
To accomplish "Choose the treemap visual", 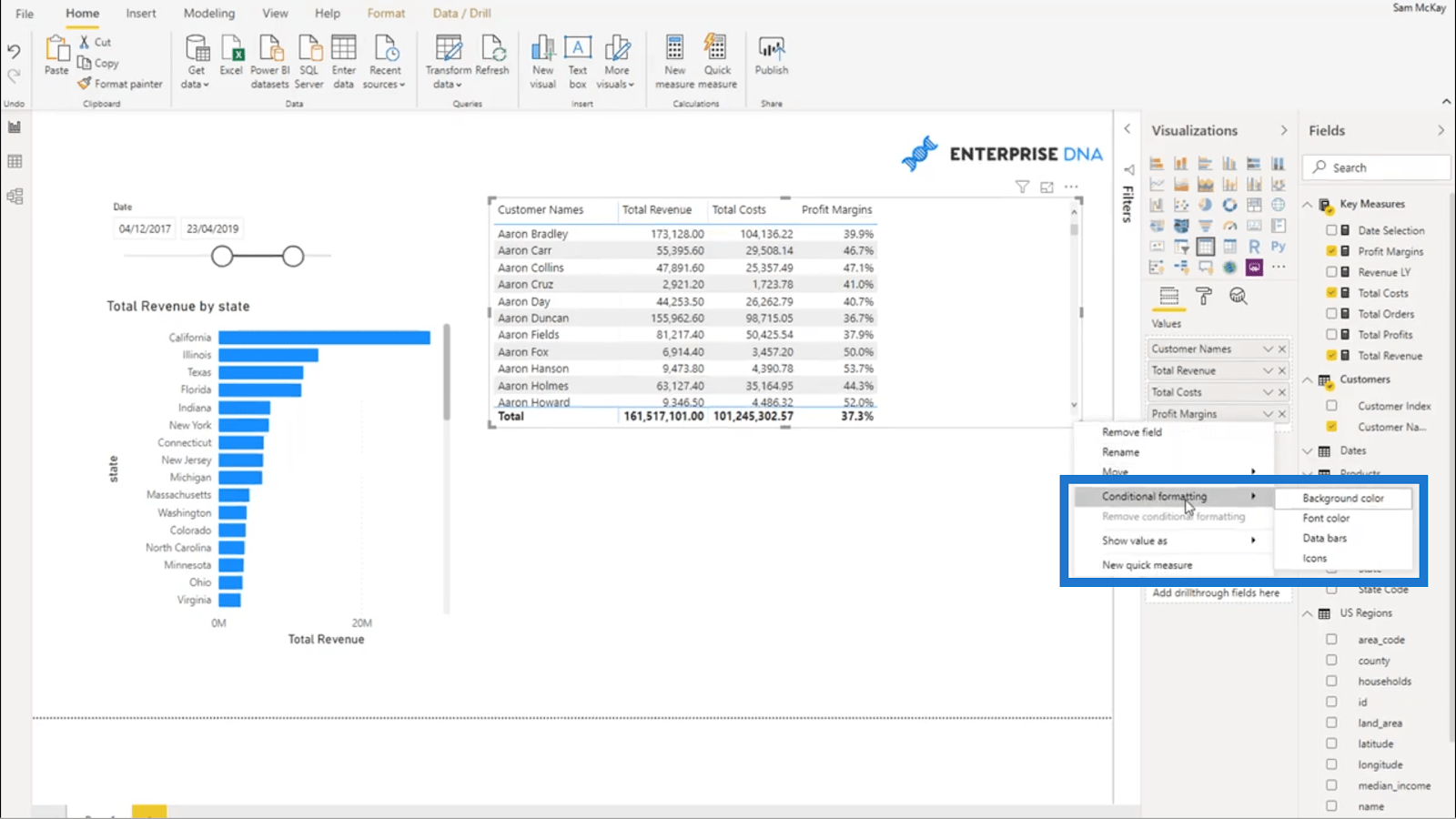I will (1254, 205).
